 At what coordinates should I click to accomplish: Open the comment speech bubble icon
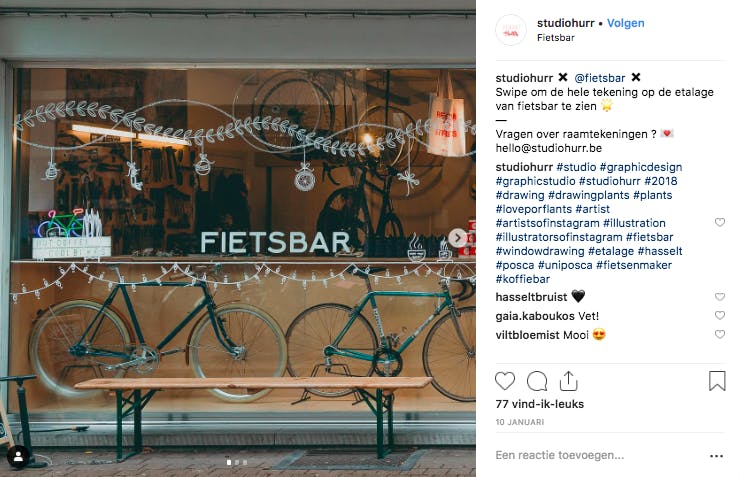point(537,381)
